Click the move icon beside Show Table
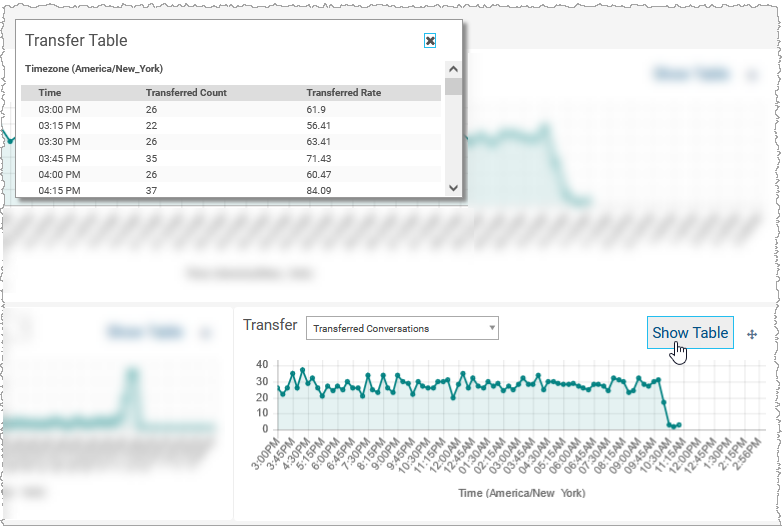The image size is (782, 526). click(x=752, y=334)
